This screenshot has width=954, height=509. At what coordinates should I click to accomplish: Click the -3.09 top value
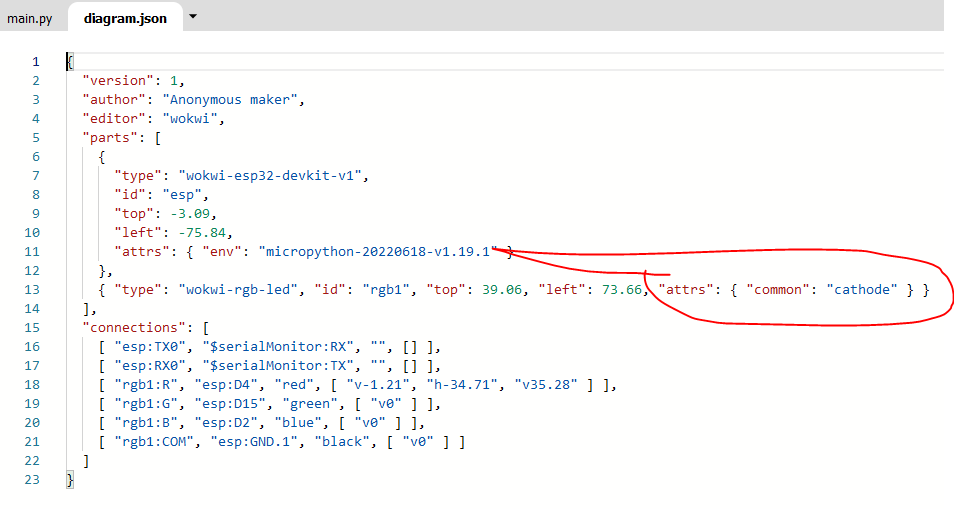point(190,213)
